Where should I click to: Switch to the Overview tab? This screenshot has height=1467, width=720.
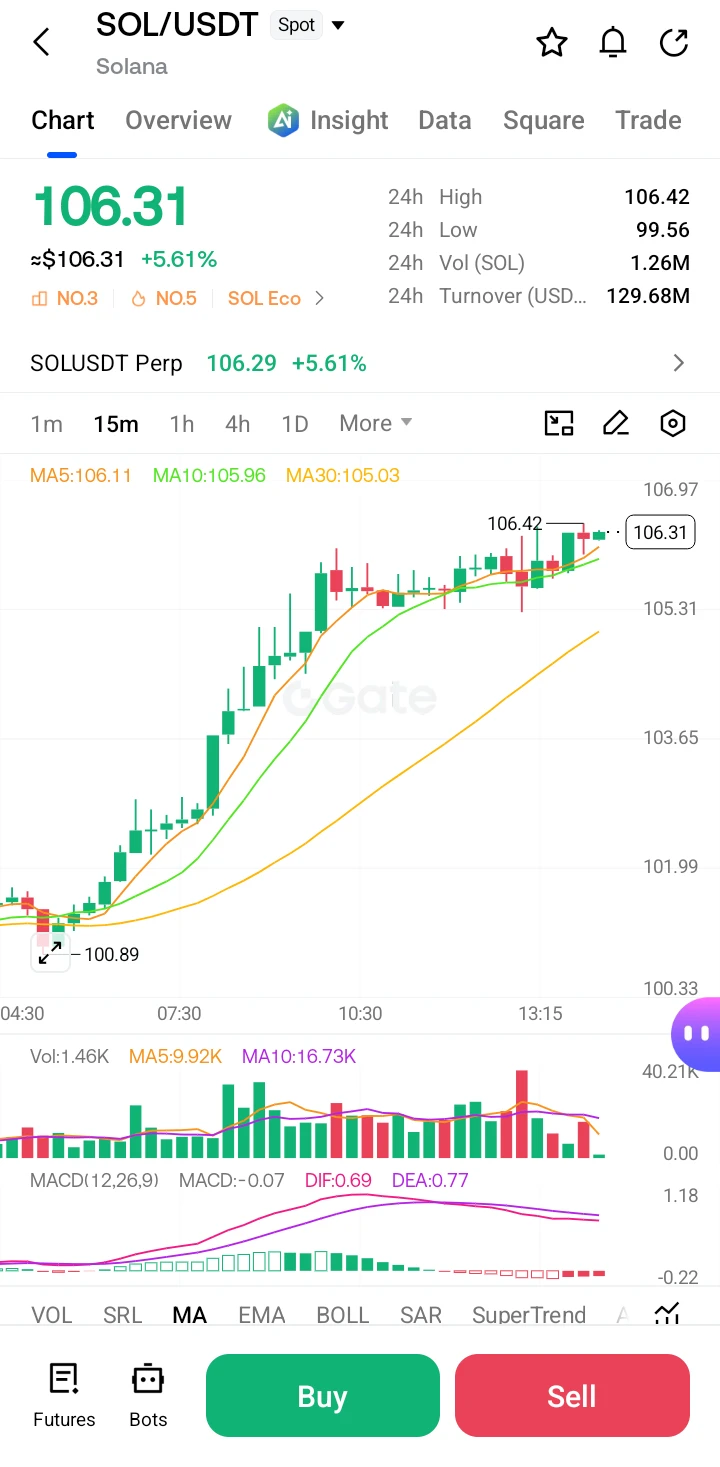point(178,120)
